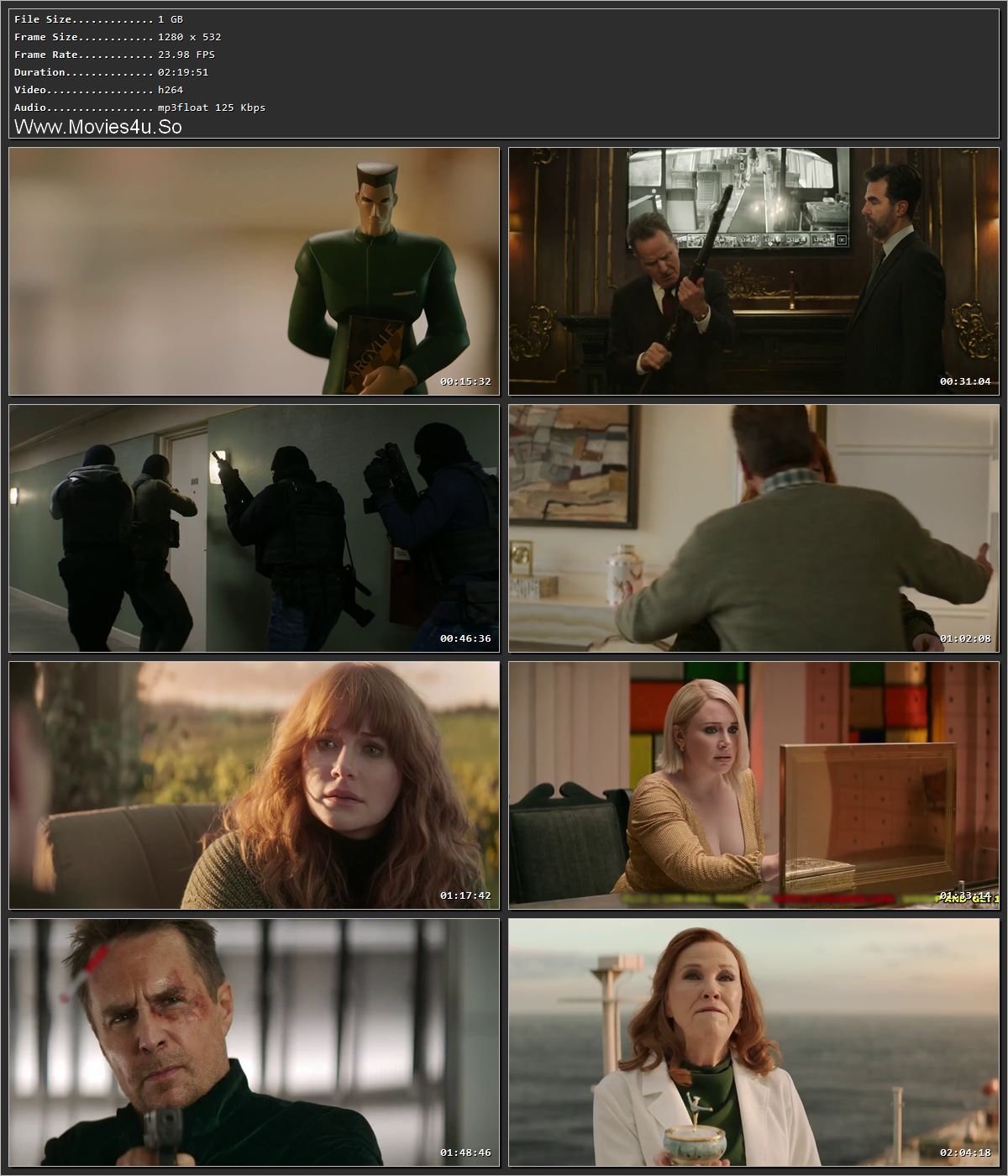
Task: Click the 01:02:08 timestamp
Action: [965, 638]
